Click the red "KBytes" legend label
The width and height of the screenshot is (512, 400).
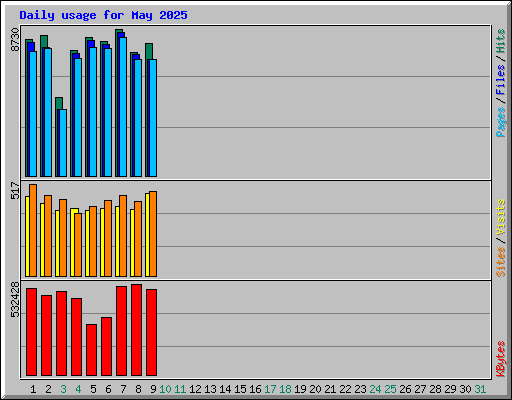coord(501,359)
